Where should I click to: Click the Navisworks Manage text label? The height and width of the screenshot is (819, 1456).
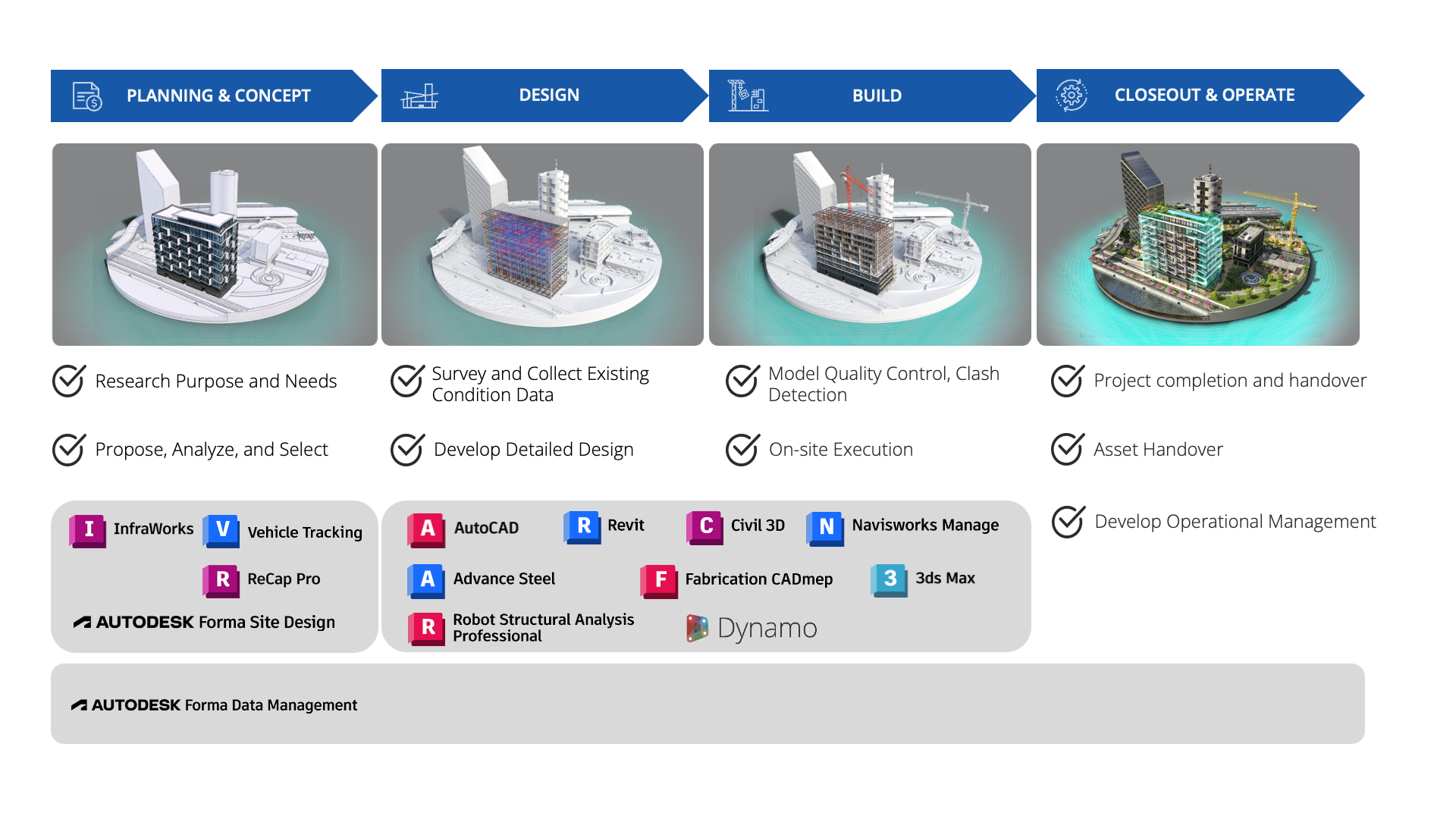pos(925,526)
